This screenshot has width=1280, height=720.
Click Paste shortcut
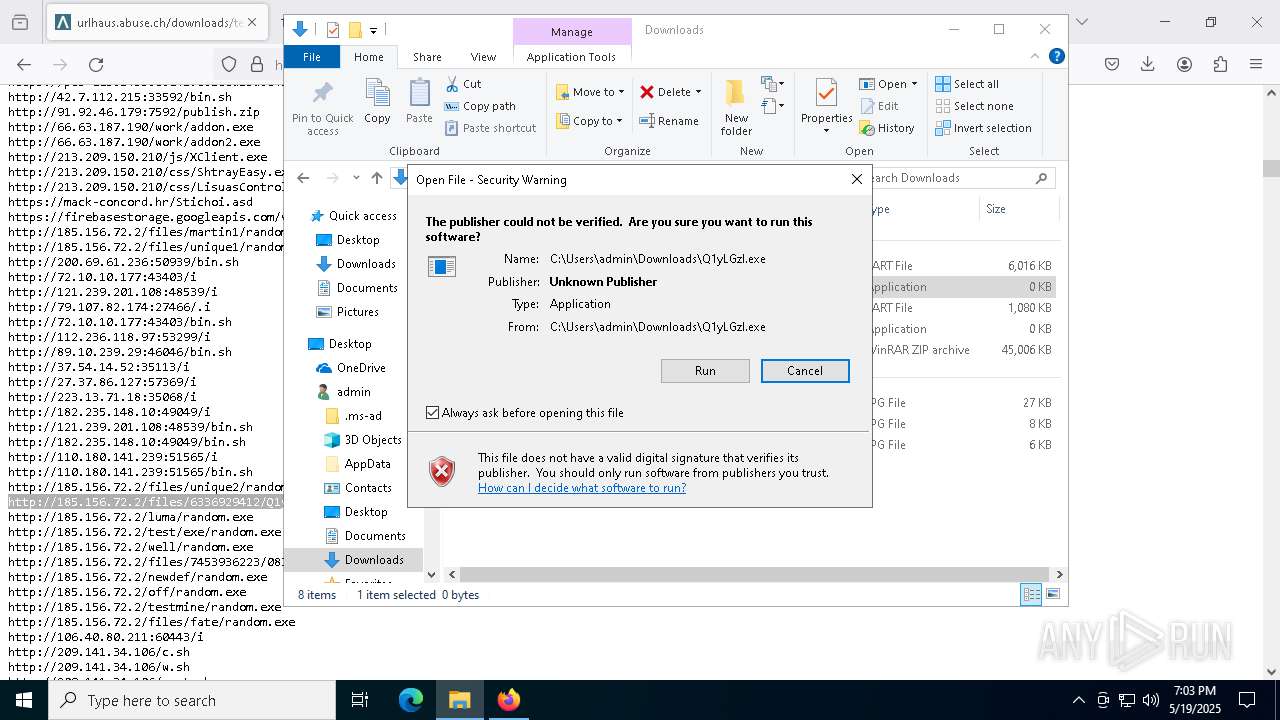(490, 128)
